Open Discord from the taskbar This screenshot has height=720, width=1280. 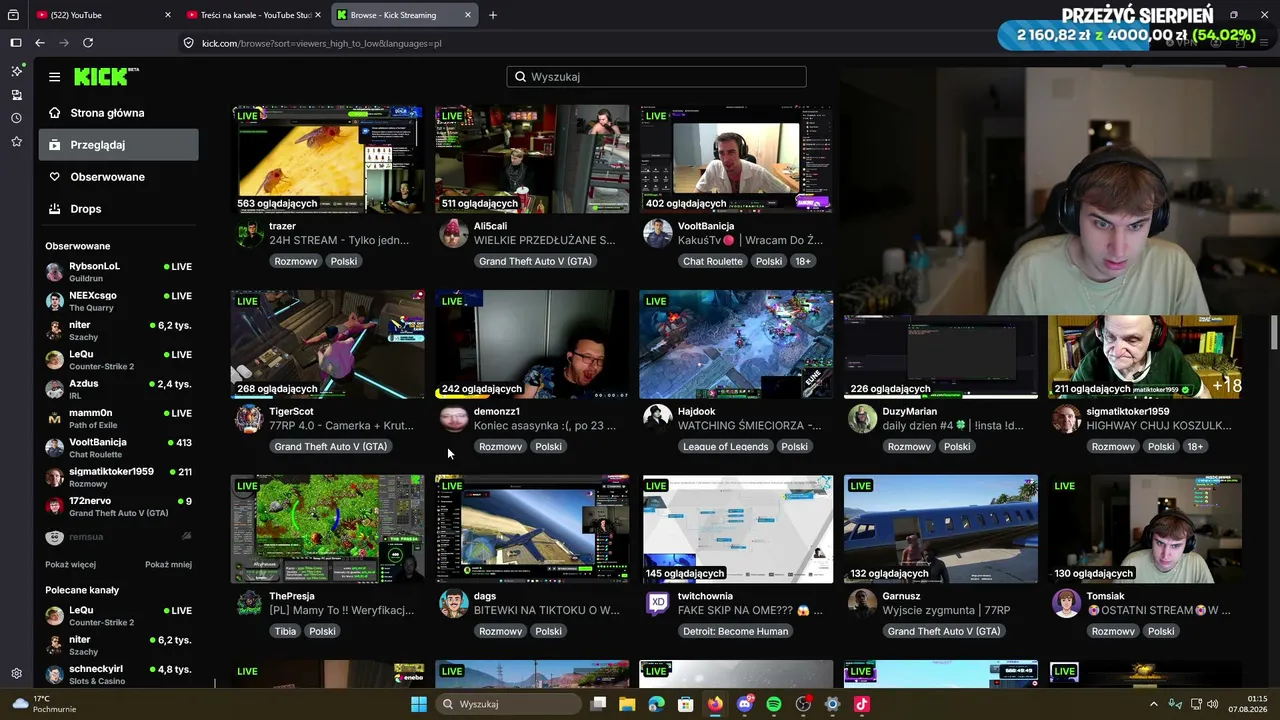(x=744, y=704)
